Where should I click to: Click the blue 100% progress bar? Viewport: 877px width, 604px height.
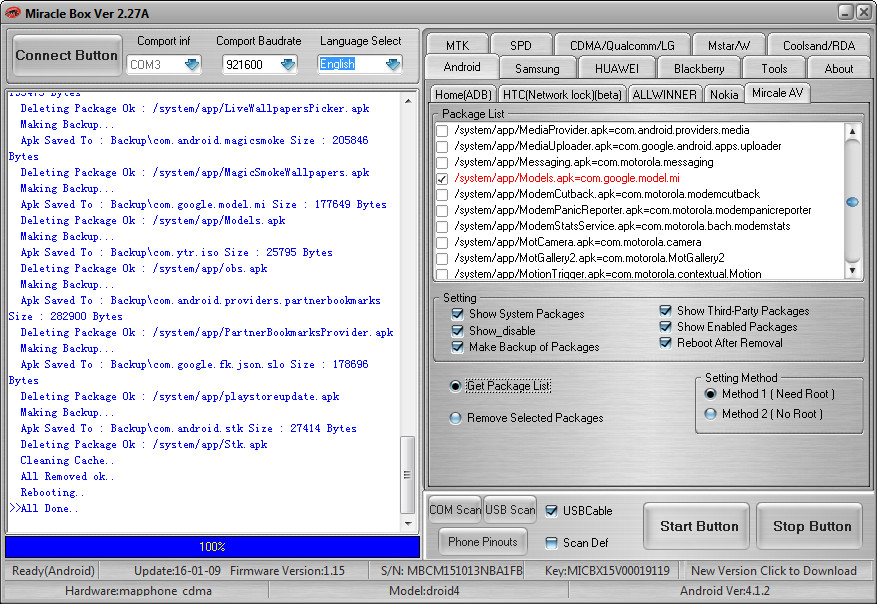click(212, 547)
